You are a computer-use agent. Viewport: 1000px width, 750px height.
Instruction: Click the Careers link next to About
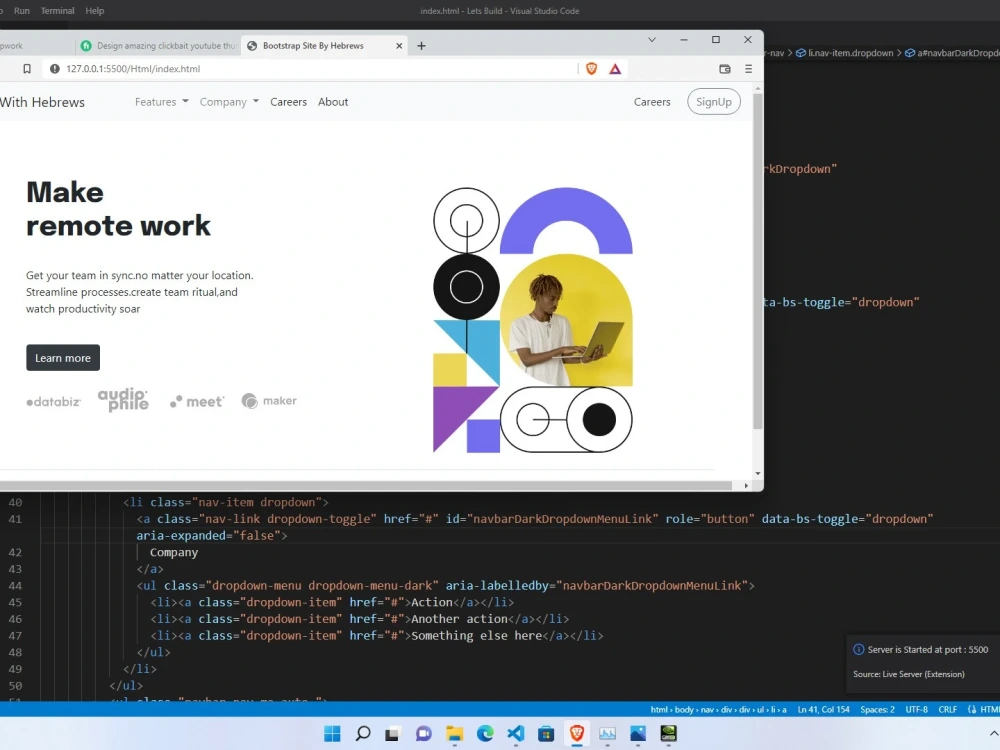click(288, 102)
